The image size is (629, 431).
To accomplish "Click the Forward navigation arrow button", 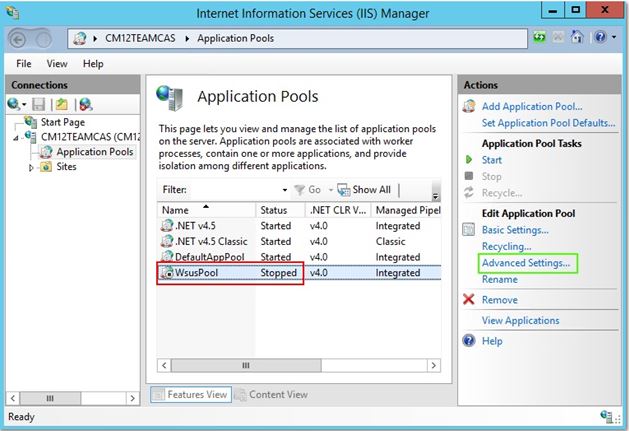I will pyautogui.click(x=43, y=39).
